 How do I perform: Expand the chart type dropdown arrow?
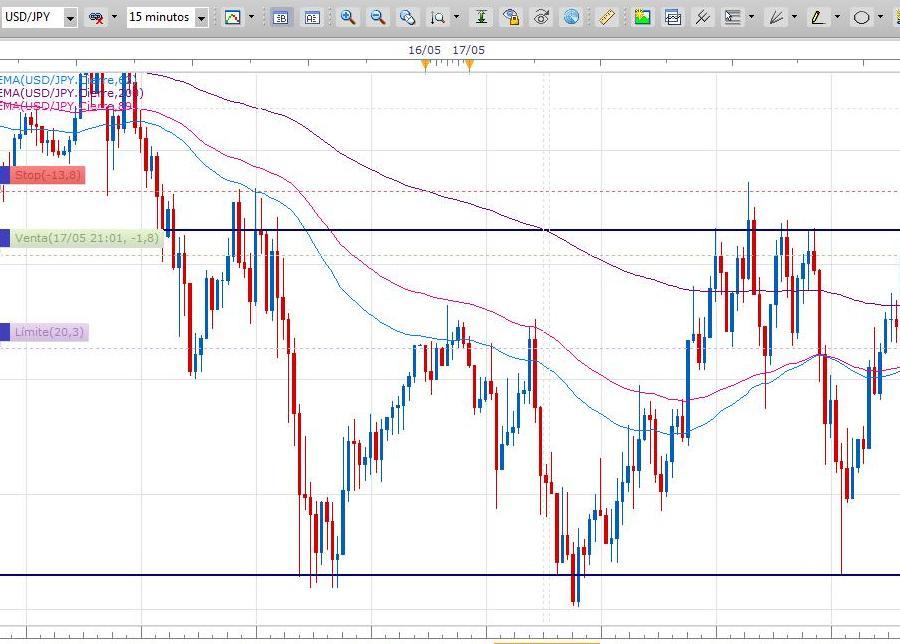click(x=251, y=17)
